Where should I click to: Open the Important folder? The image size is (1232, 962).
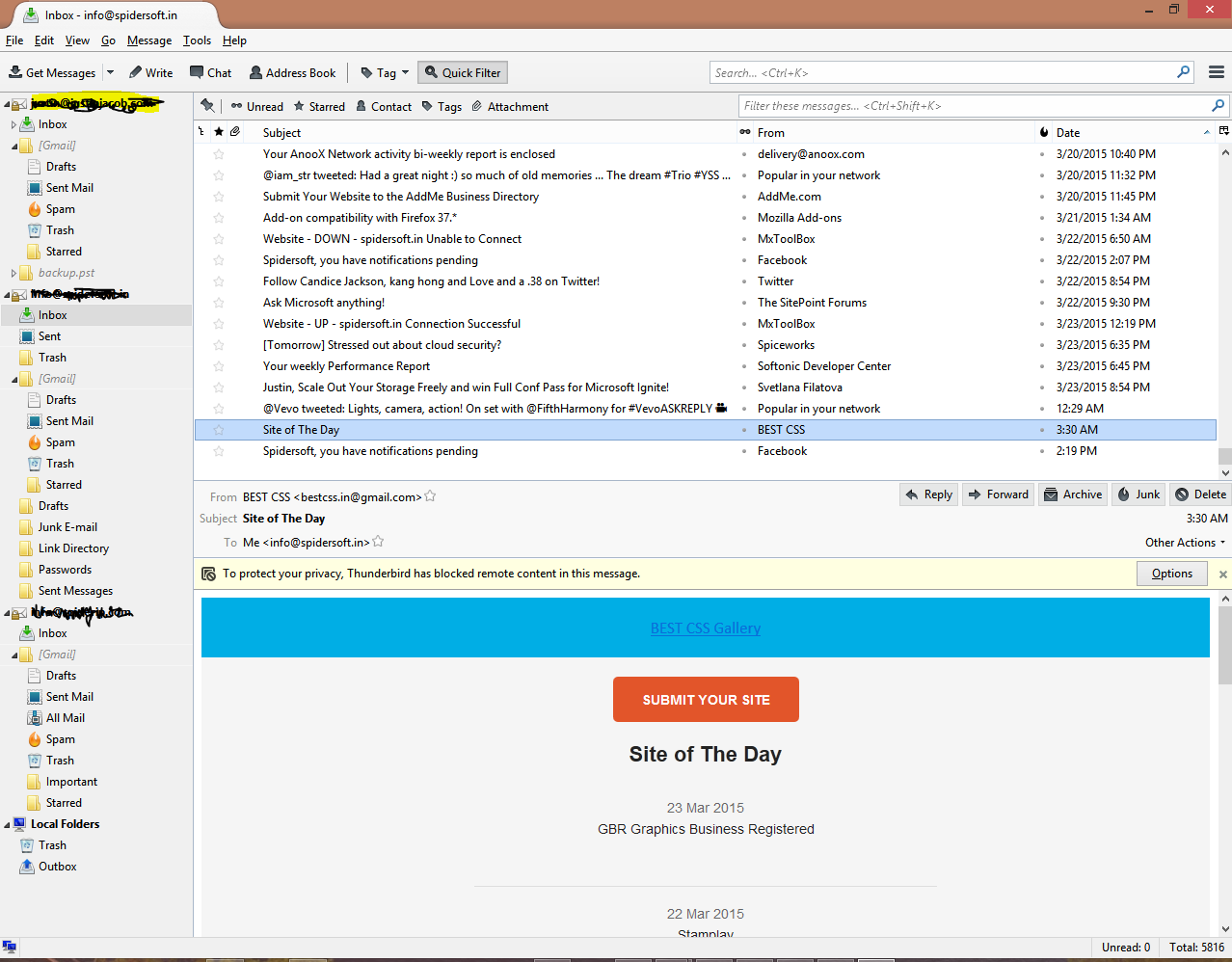point(71,782)
